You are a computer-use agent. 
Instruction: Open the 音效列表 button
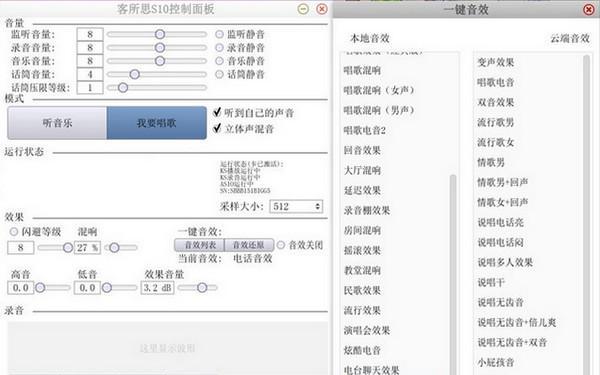[x=199, y=245]
